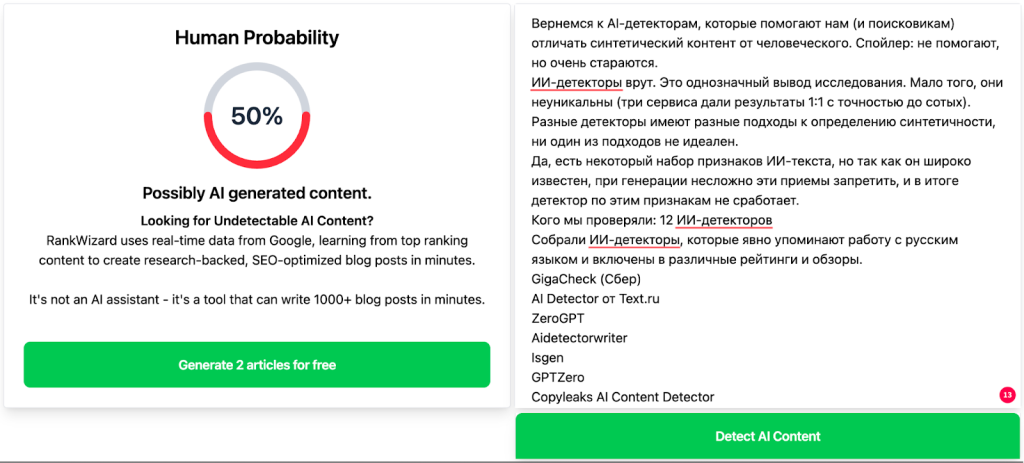The width and height of the screenshot is (1024, 463).
Task: Click the red 13 counter badge
Action: point(1007,395)
